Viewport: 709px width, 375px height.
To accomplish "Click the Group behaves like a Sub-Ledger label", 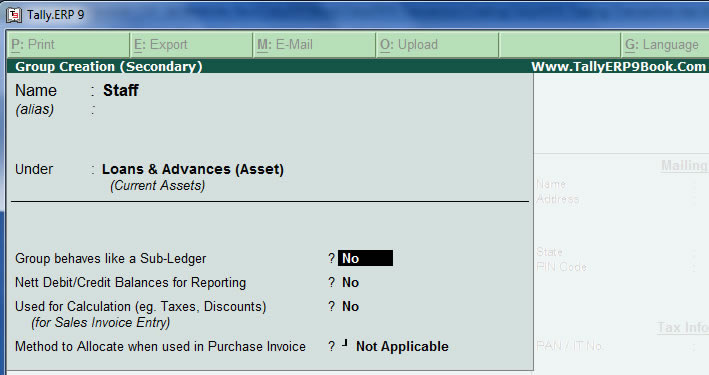I will [110, 258].
